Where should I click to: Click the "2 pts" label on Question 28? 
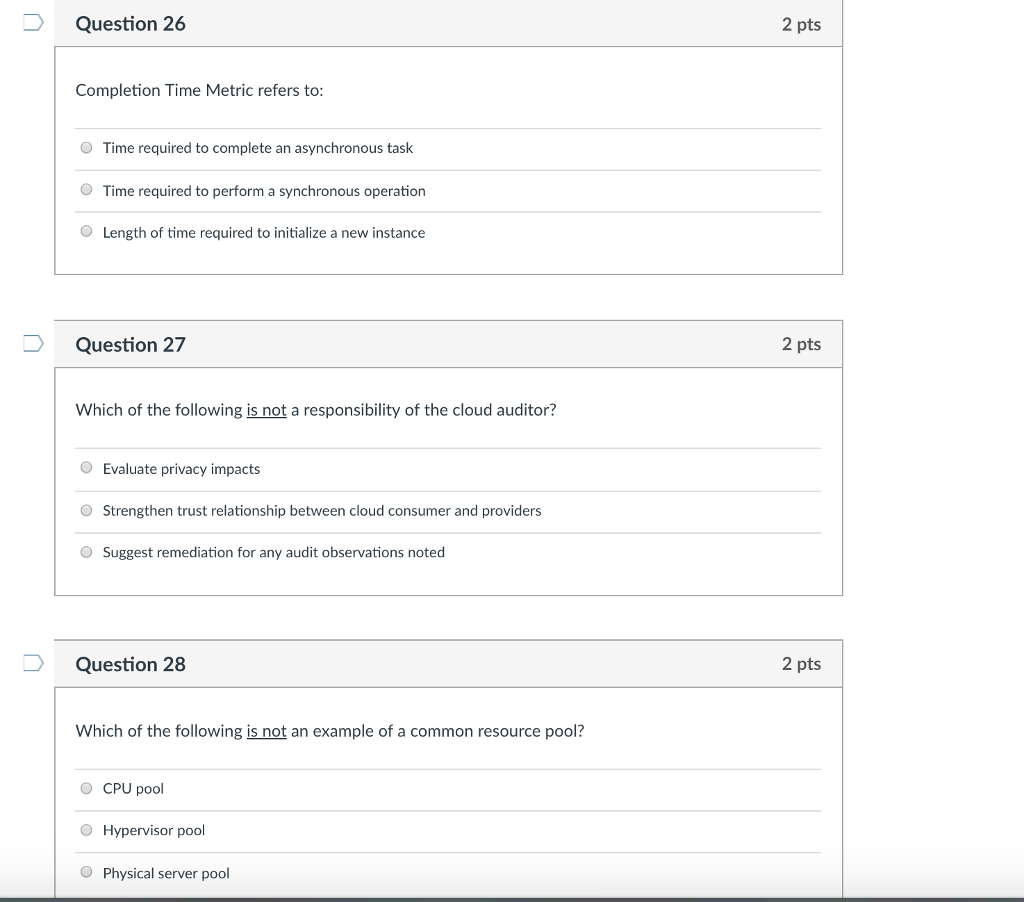[801, 664]
